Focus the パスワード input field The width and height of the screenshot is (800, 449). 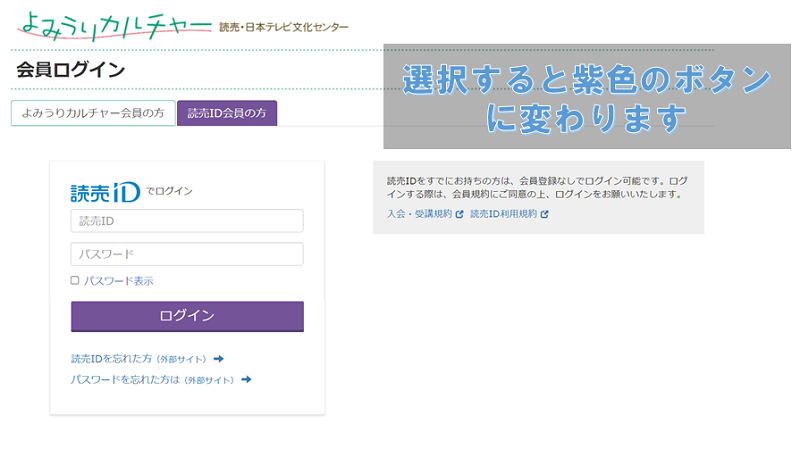[187, 254]
